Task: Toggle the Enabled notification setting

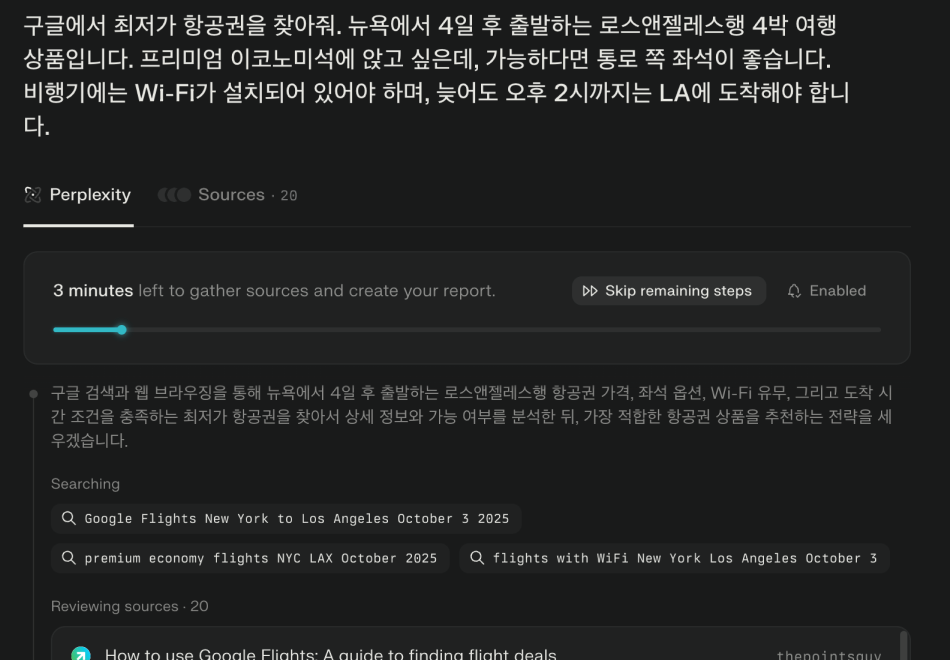Action: (x=827, y=291)
